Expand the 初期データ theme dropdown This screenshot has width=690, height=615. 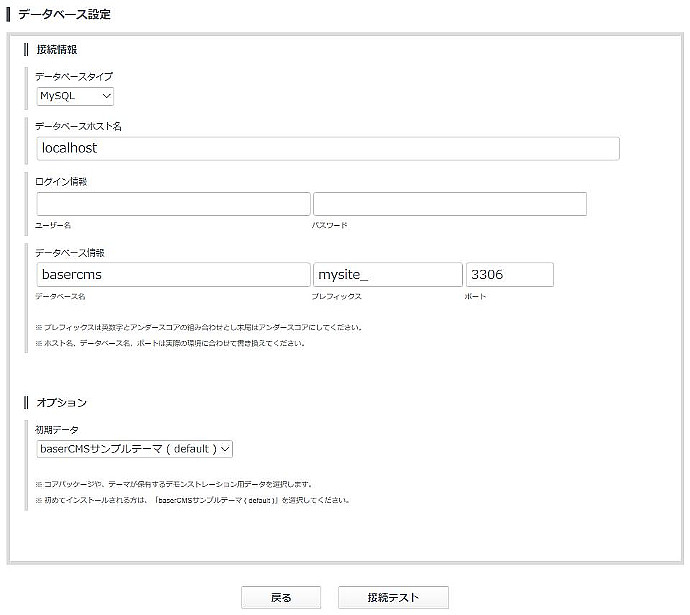click(x=134, y=449)
